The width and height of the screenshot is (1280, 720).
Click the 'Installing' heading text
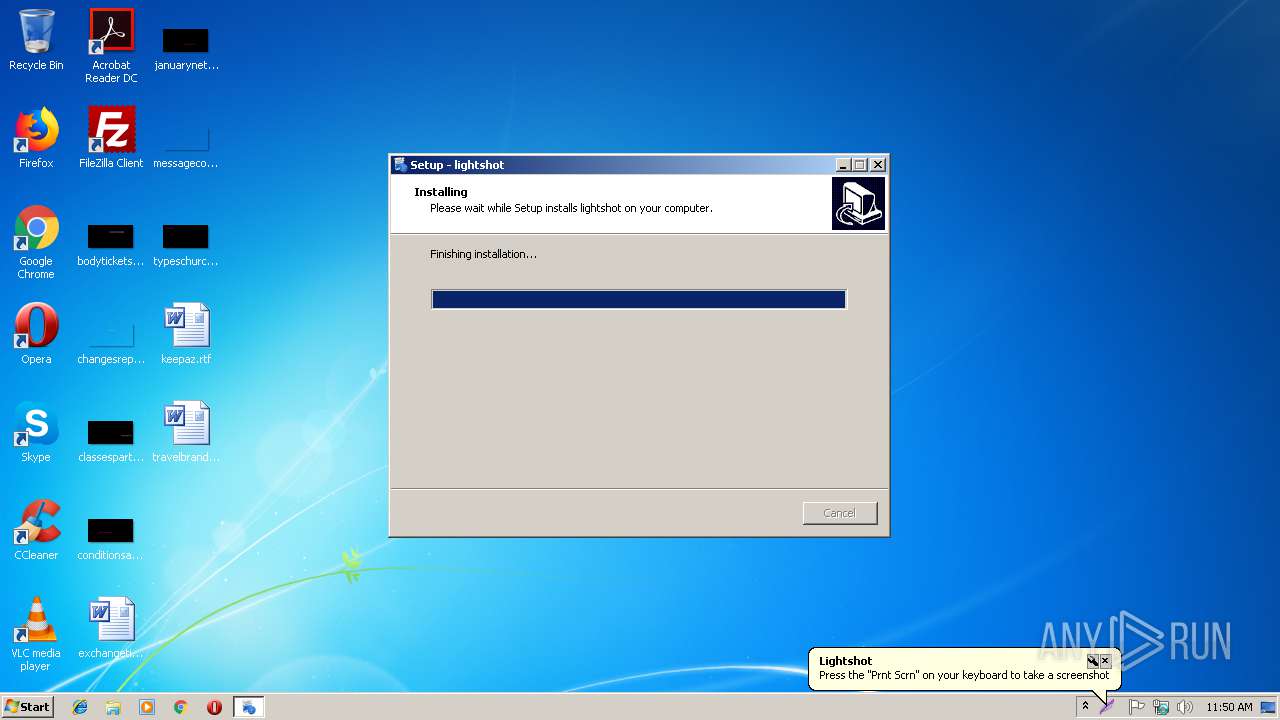441,192
